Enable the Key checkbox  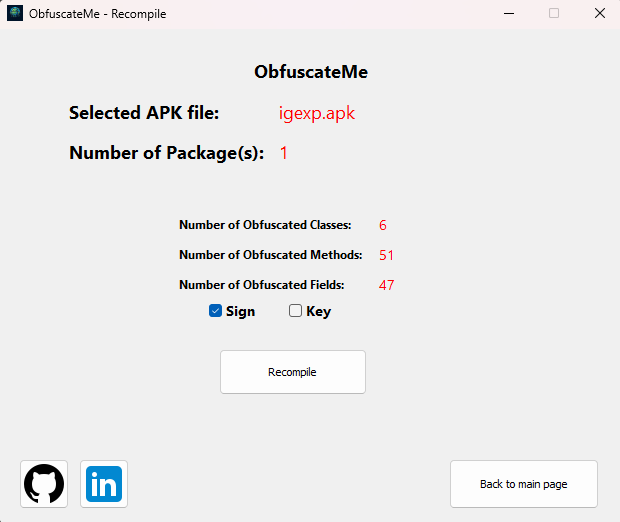tap(295, 311)
